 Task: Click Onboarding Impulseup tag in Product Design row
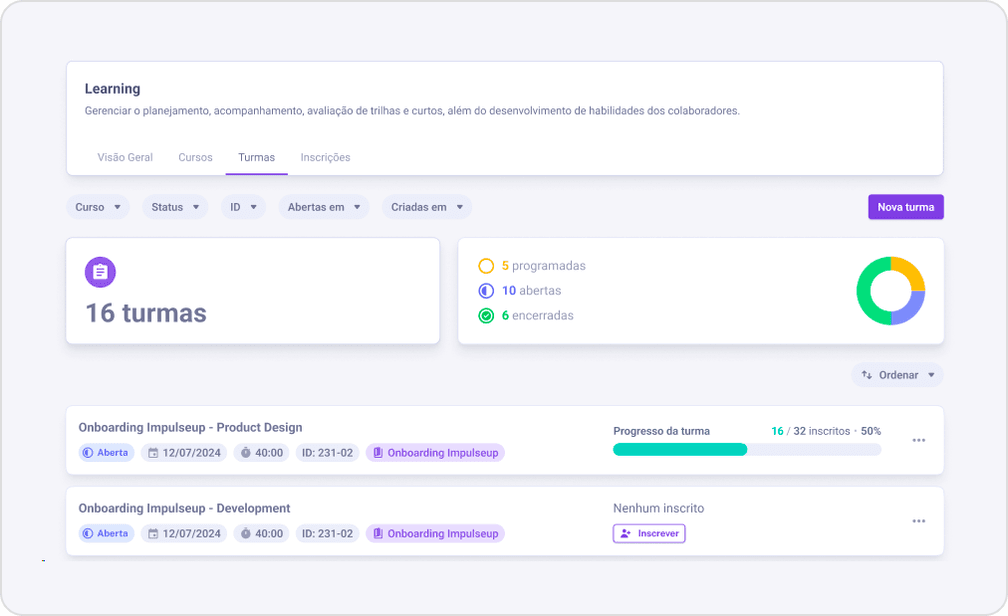tap(435, 453)
